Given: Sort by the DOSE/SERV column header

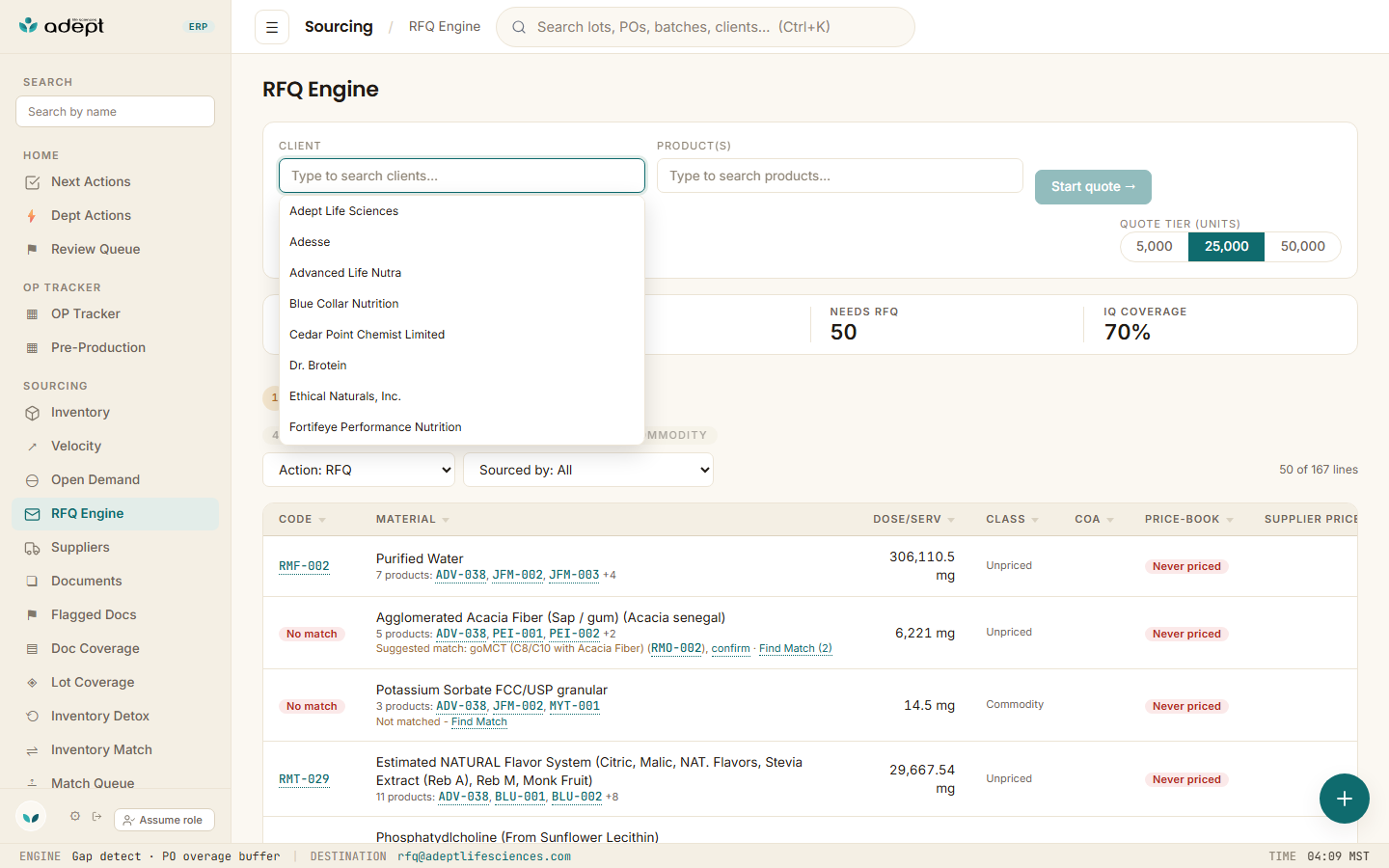Looking at the screenshot, I should coord(913,519).
